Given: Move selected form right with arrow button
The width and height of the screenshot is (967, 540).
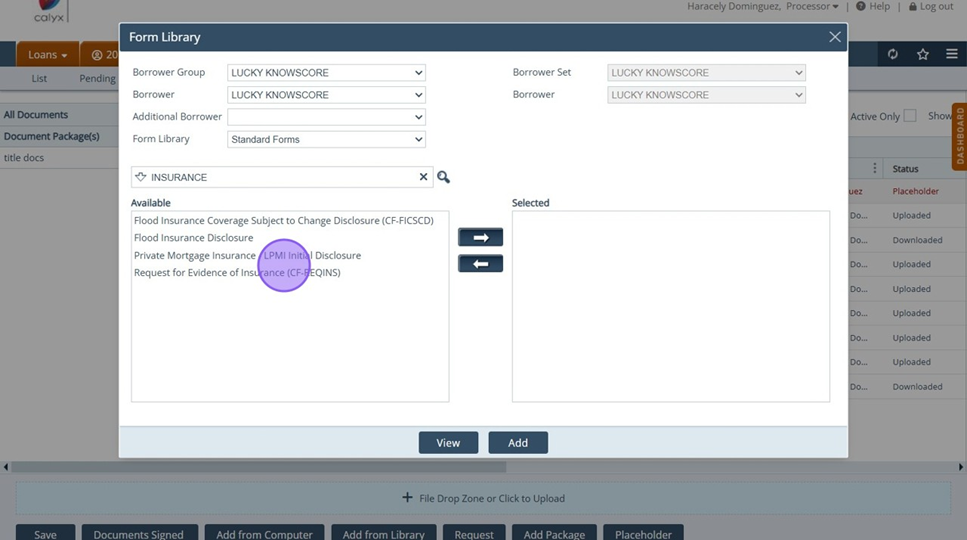Looking at the screenshot, I should click(480, 238).
